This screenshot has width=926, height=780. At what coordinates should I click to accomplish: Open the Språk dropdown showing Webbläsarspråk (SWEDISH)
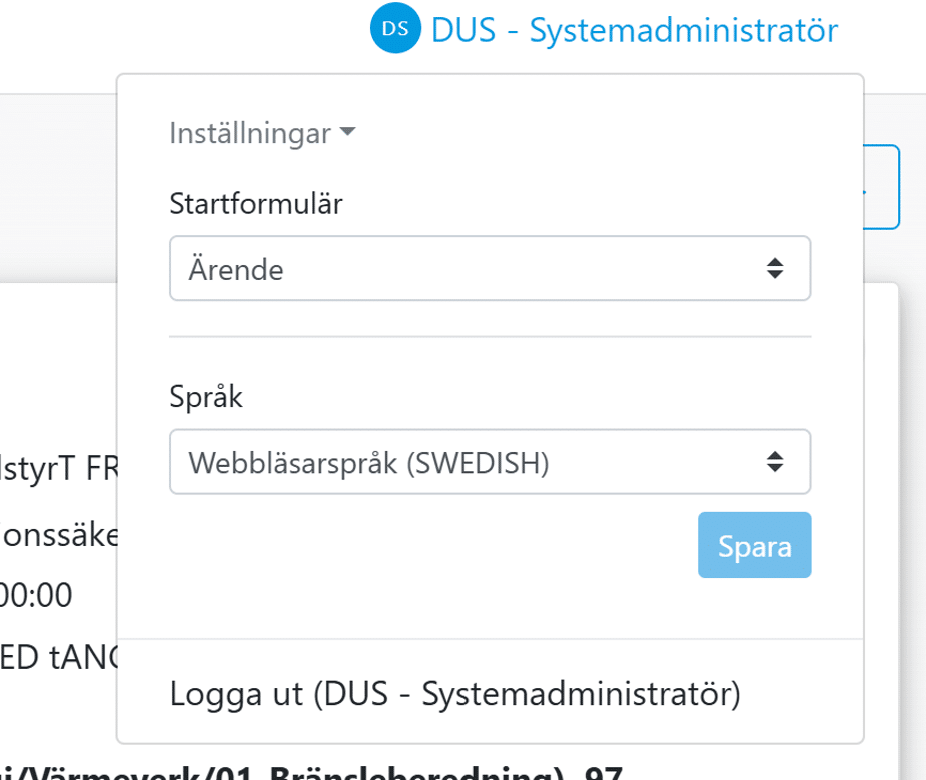tap(489, 462)
